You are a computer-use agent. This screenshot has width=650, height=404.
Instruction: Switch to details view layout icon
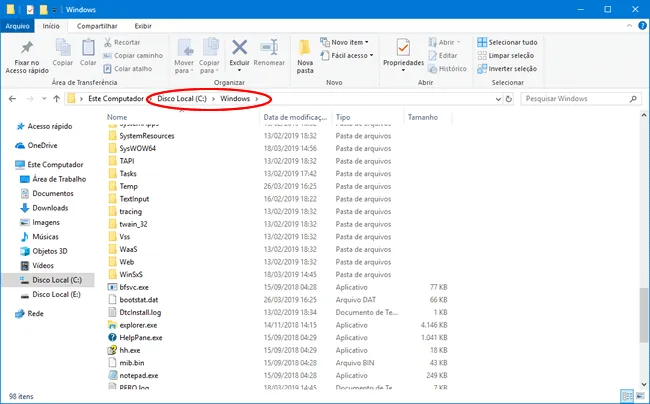pos(626,396)
